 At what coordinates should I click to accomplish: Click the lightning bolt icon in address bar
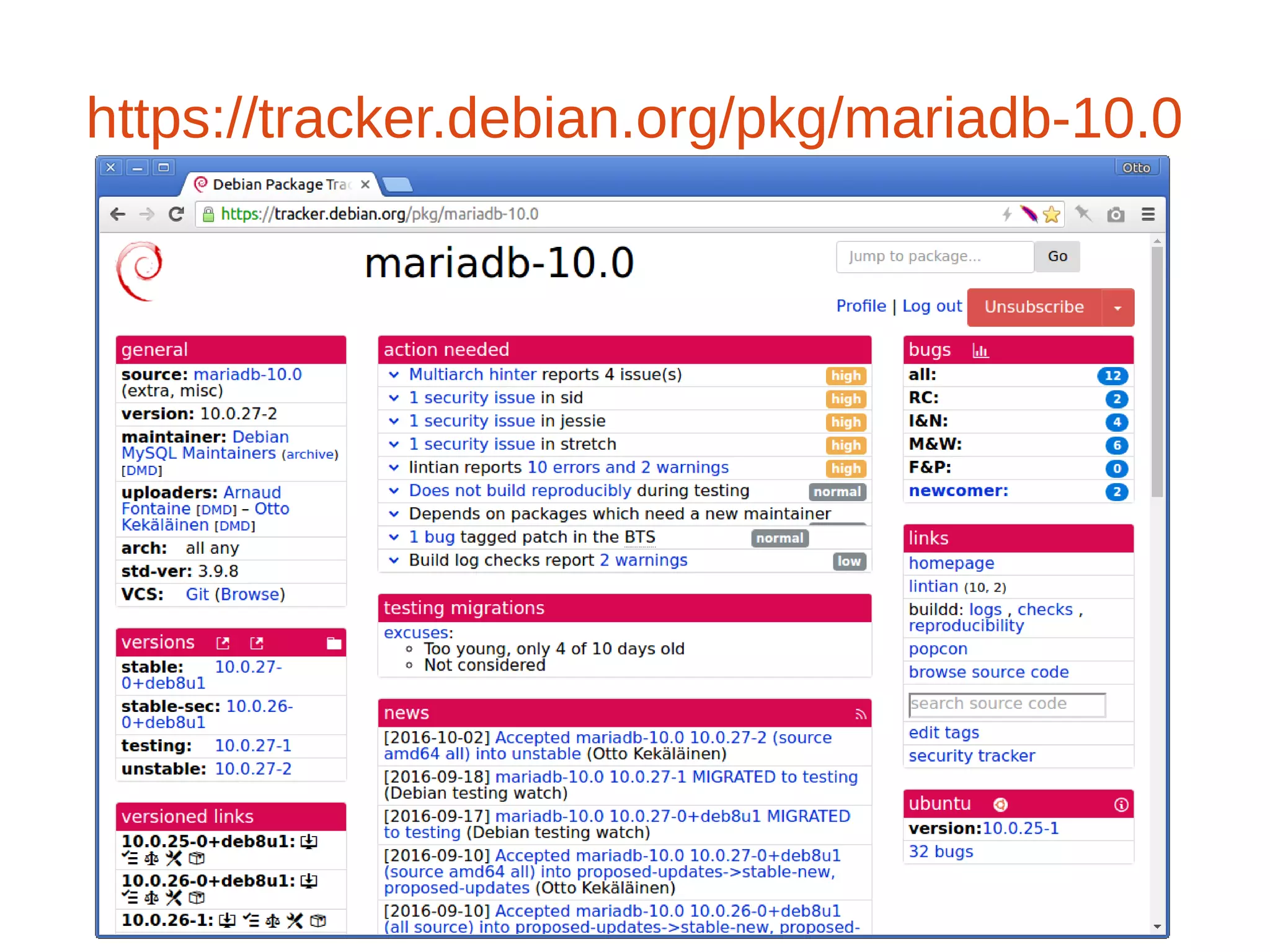[1007, 215]
